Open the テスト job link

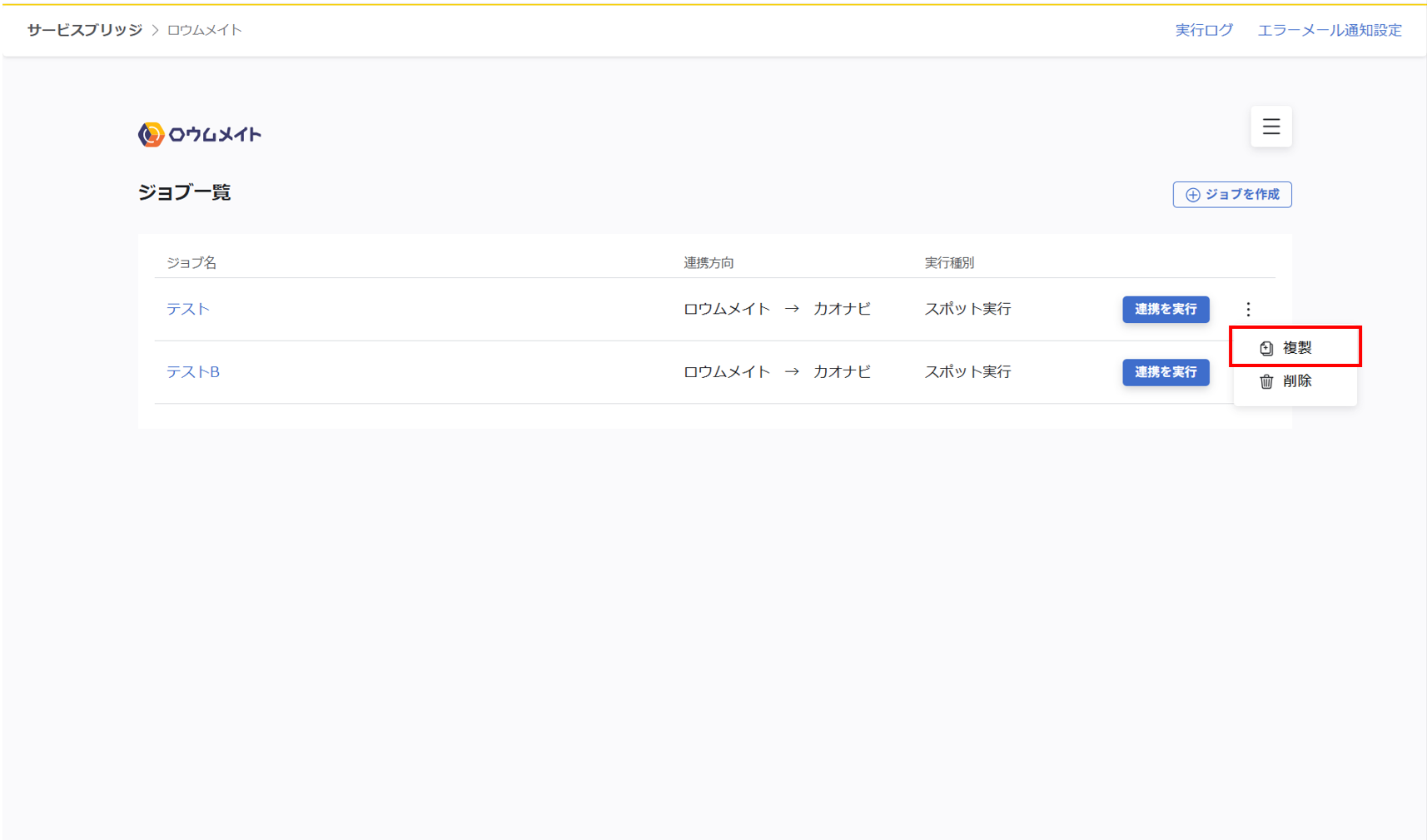[x=188, y=309]
